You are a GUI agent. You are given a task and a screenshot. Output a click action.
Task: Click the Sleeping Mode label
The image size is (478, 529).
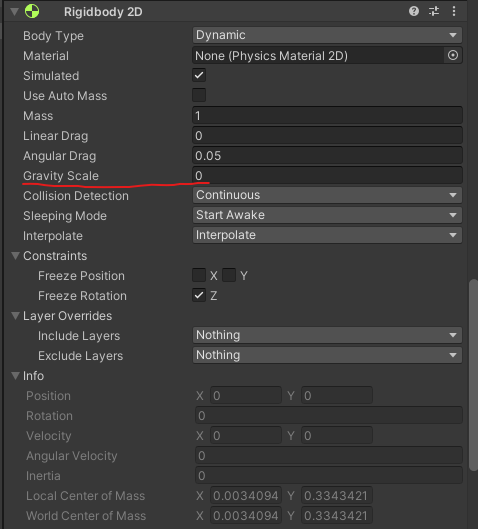coord(65,216)
